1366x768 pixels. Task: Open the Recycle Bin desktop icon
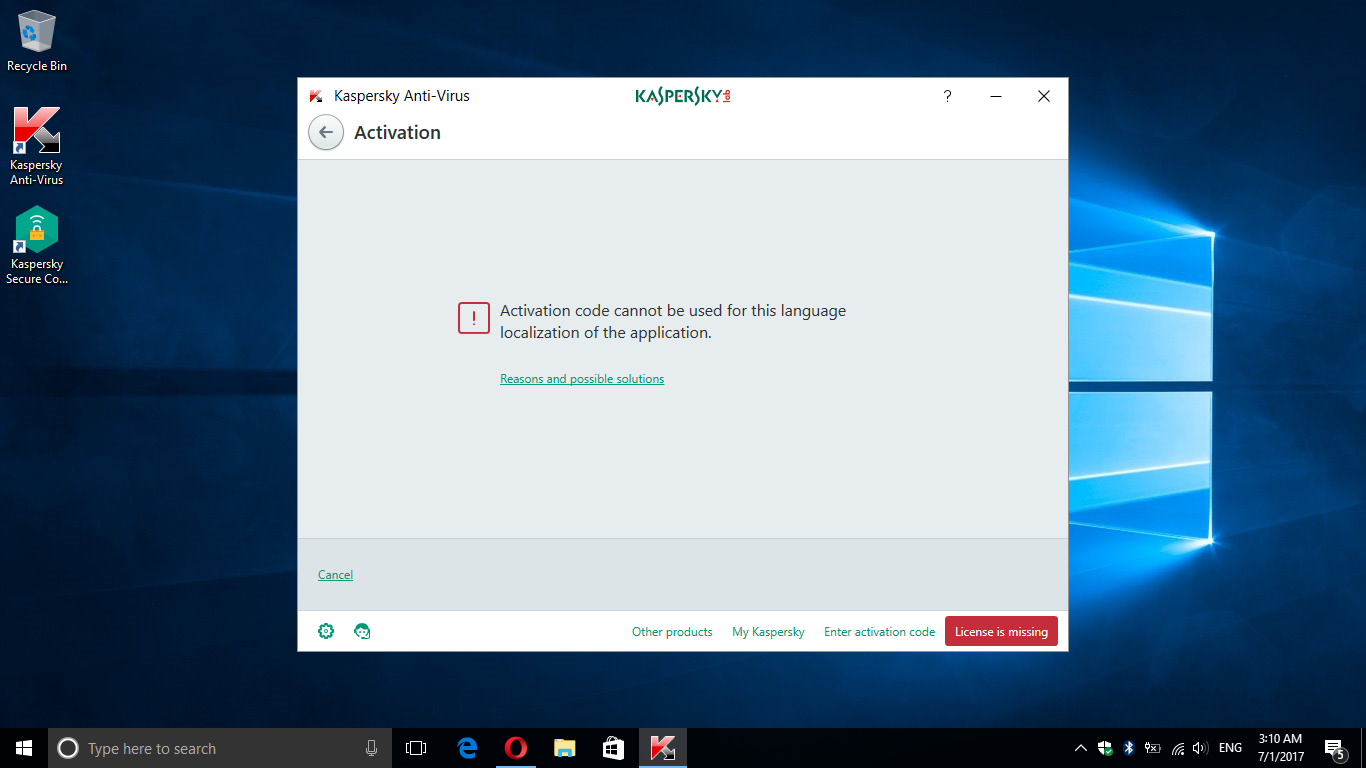coord(37,42)
